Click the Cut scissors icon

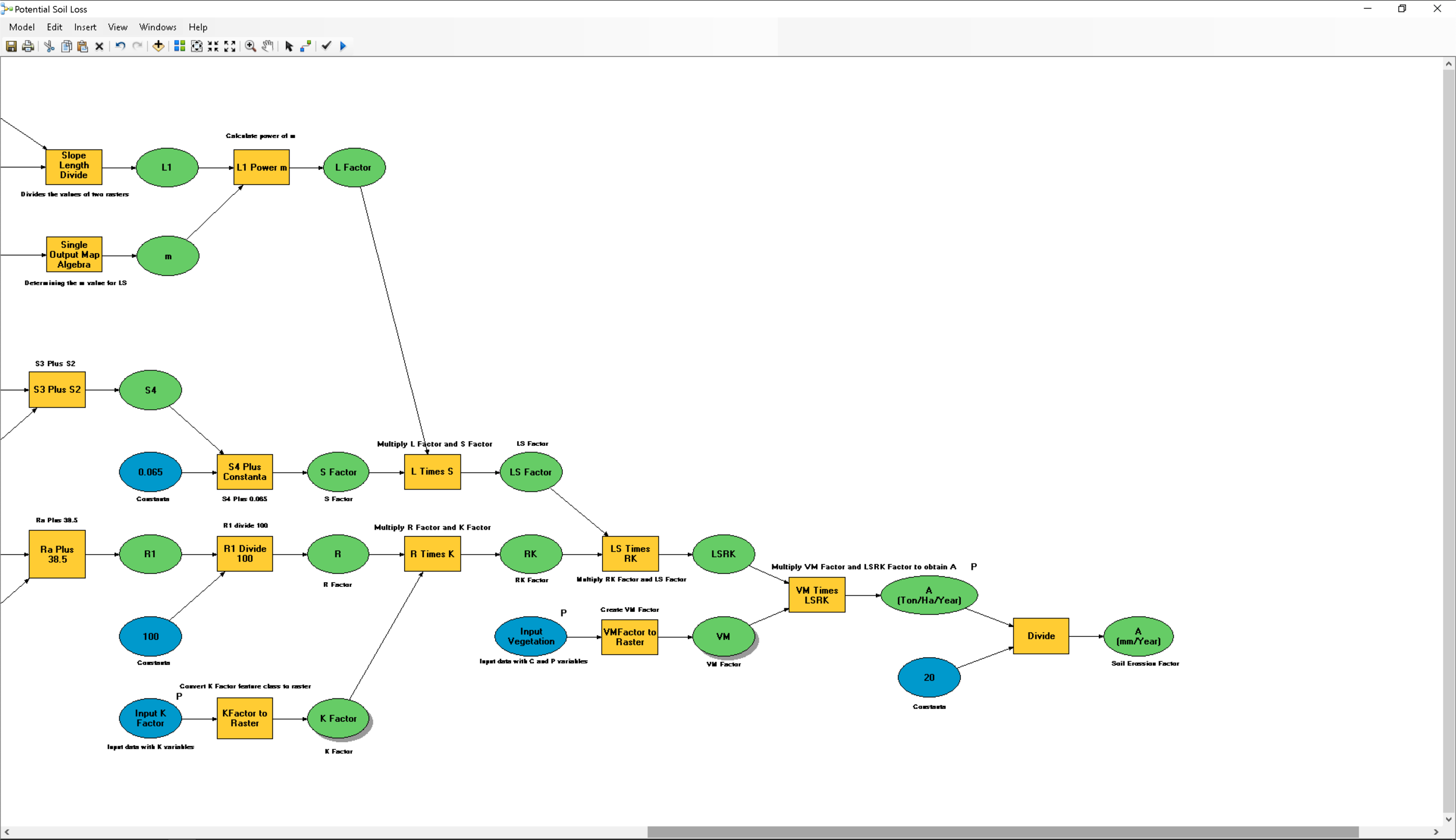click(49, 46)
